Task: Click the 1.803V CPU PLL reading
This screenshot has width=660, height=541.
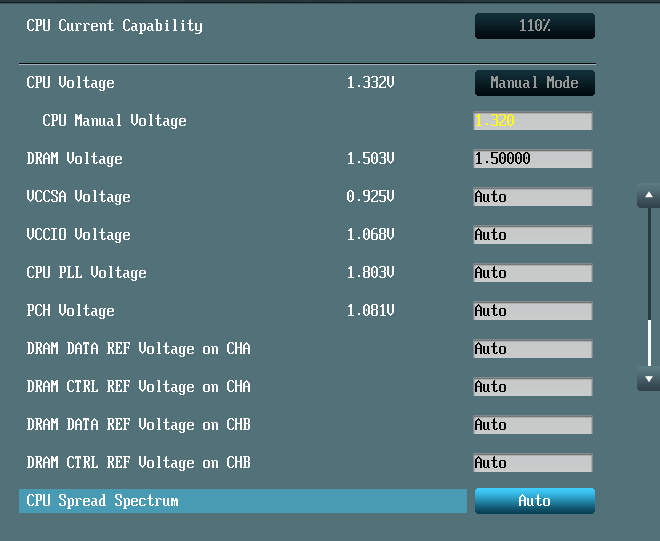Action: coord(370,272)
